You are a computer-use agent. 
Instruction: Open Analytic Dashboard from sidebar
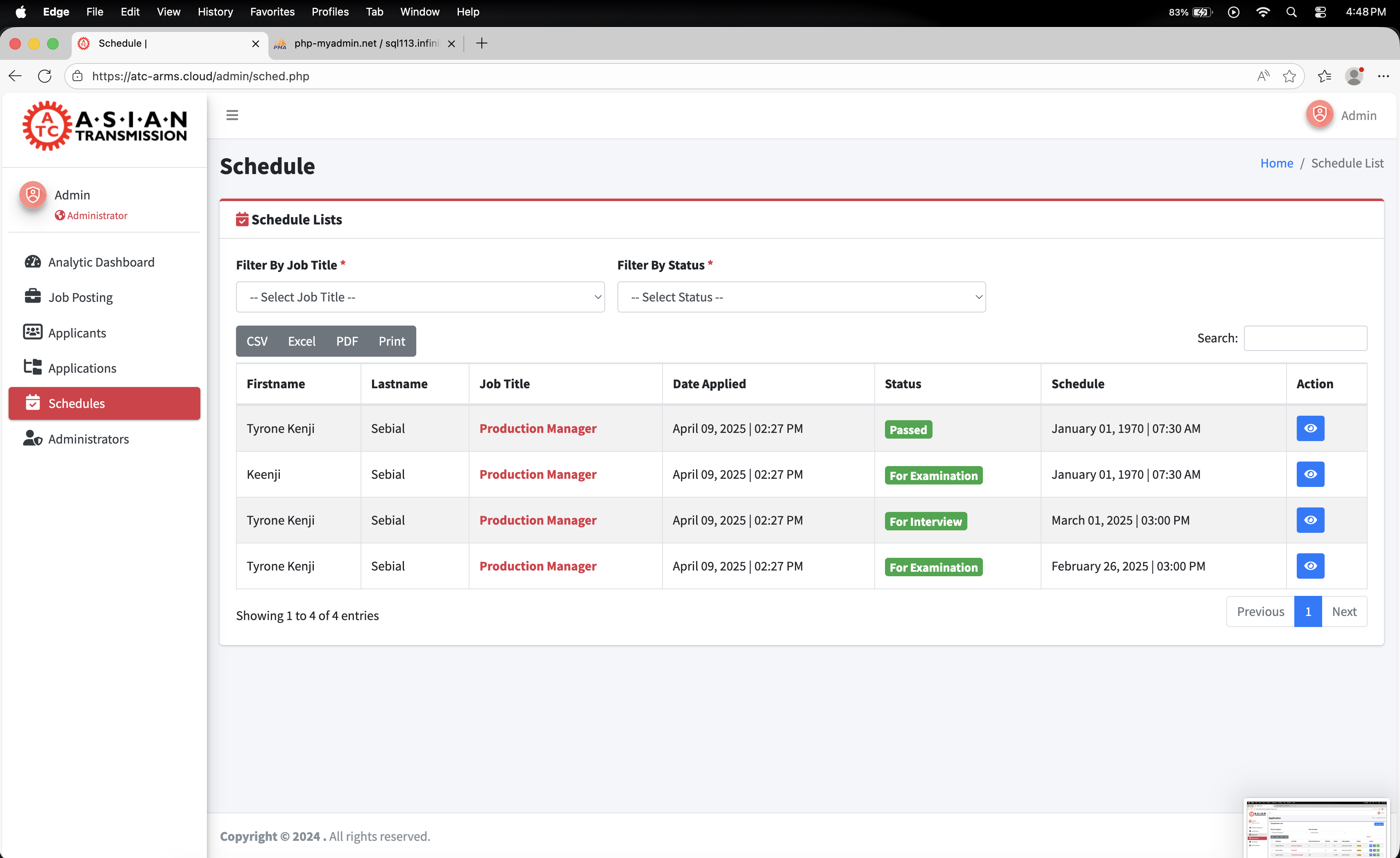(100, 262)
